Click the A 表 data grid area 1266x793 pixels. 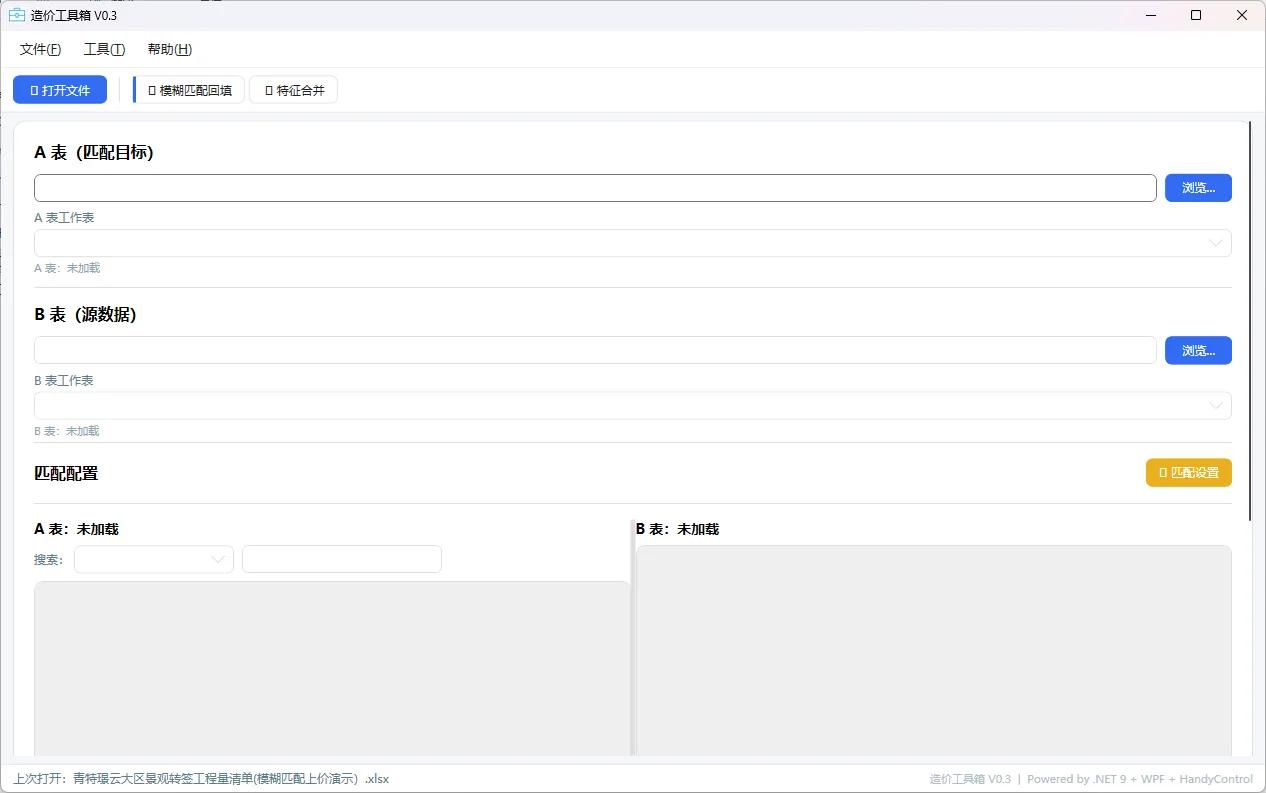click(332, 668)
